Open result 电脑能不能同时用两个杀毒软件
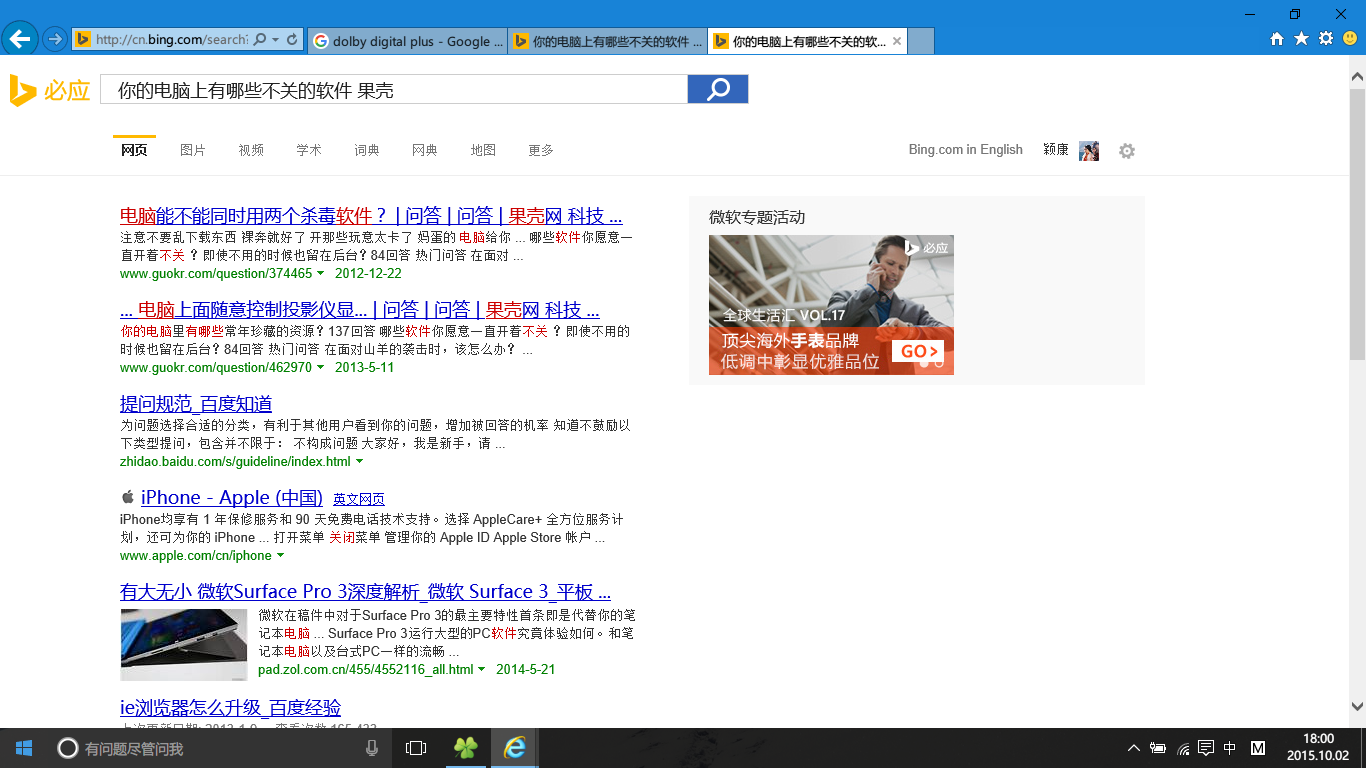The image size is (1366, 768). click(x=371, y=216)
